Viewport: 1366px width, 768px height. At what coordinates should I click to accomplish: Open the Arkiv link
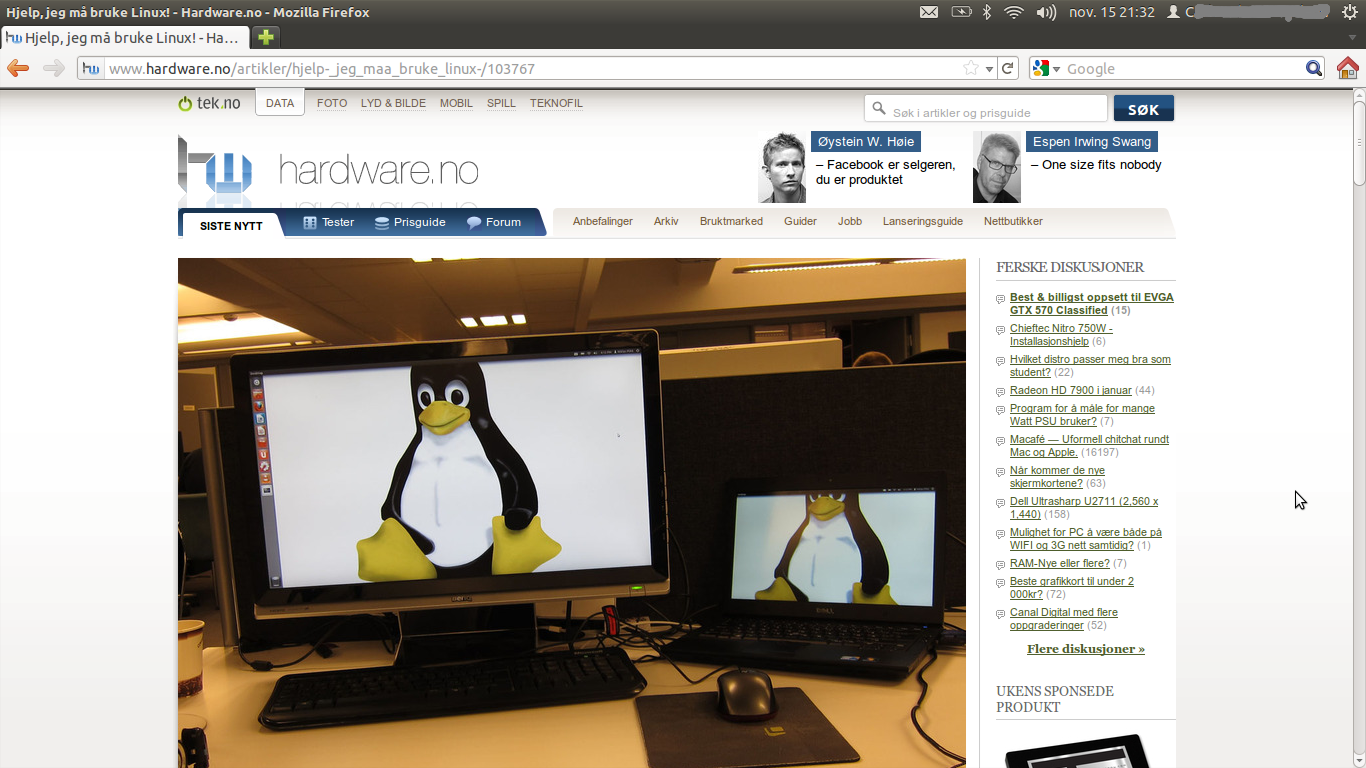pos(666,221)
